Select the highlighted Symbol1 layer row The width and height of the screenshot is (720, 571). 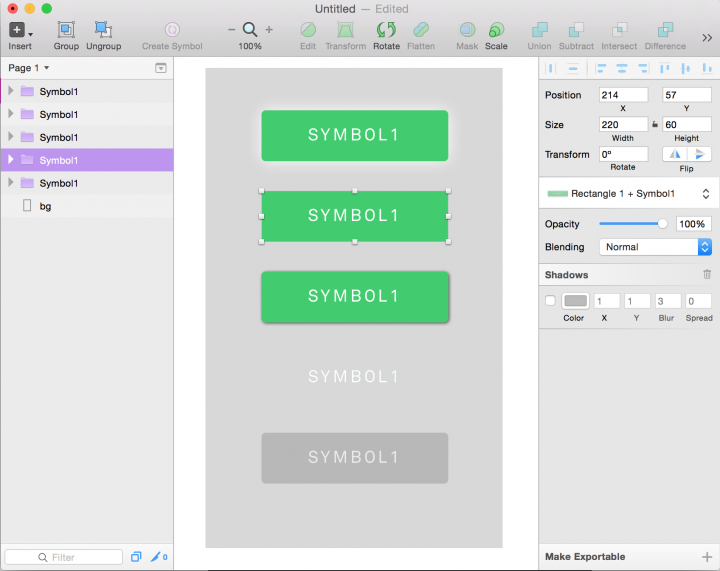tap(87, 160)
